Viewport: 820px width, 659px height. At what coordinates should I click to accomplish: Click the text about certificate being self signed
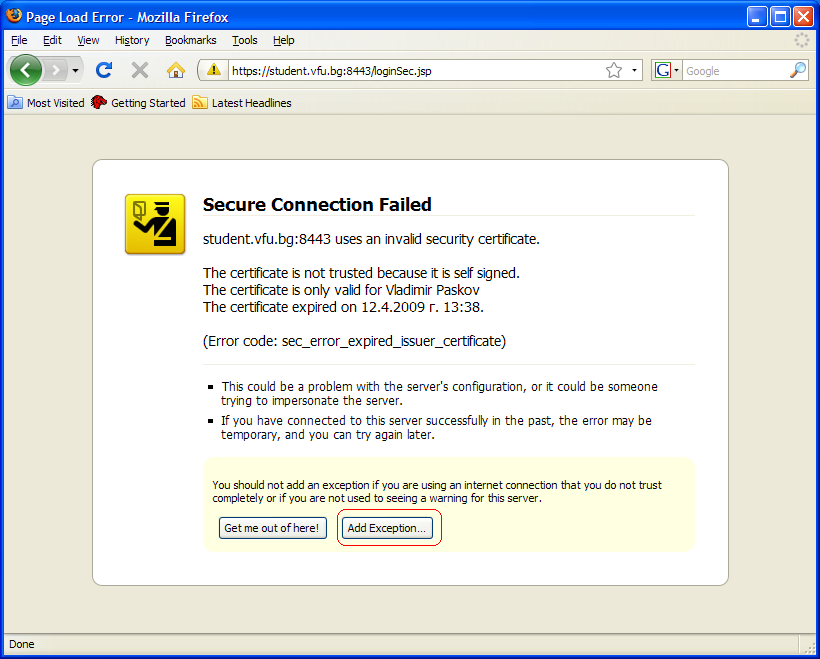361,273
